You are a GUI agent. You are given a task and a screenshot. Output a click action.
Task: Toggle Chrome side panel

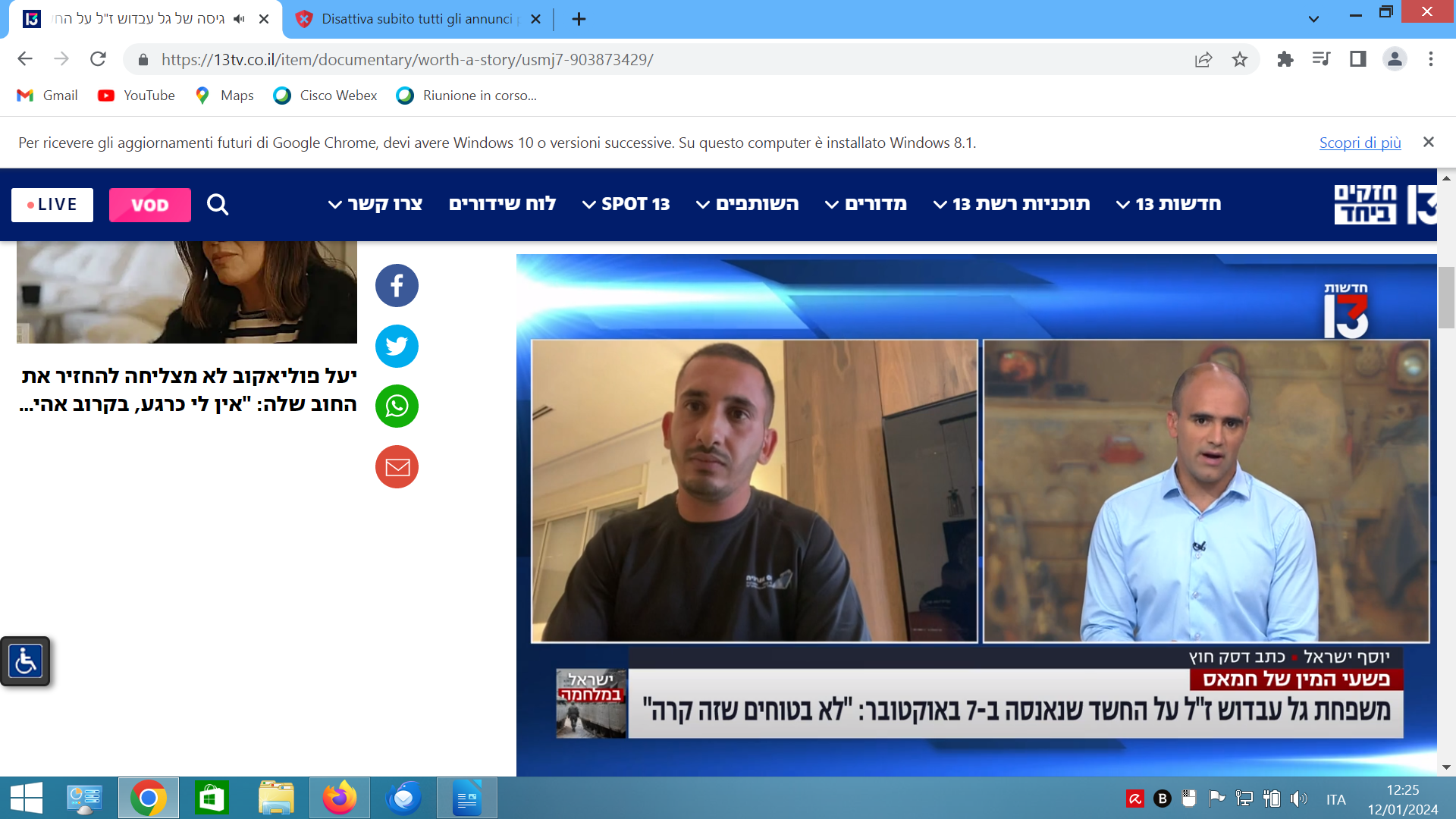[1357, 59]
